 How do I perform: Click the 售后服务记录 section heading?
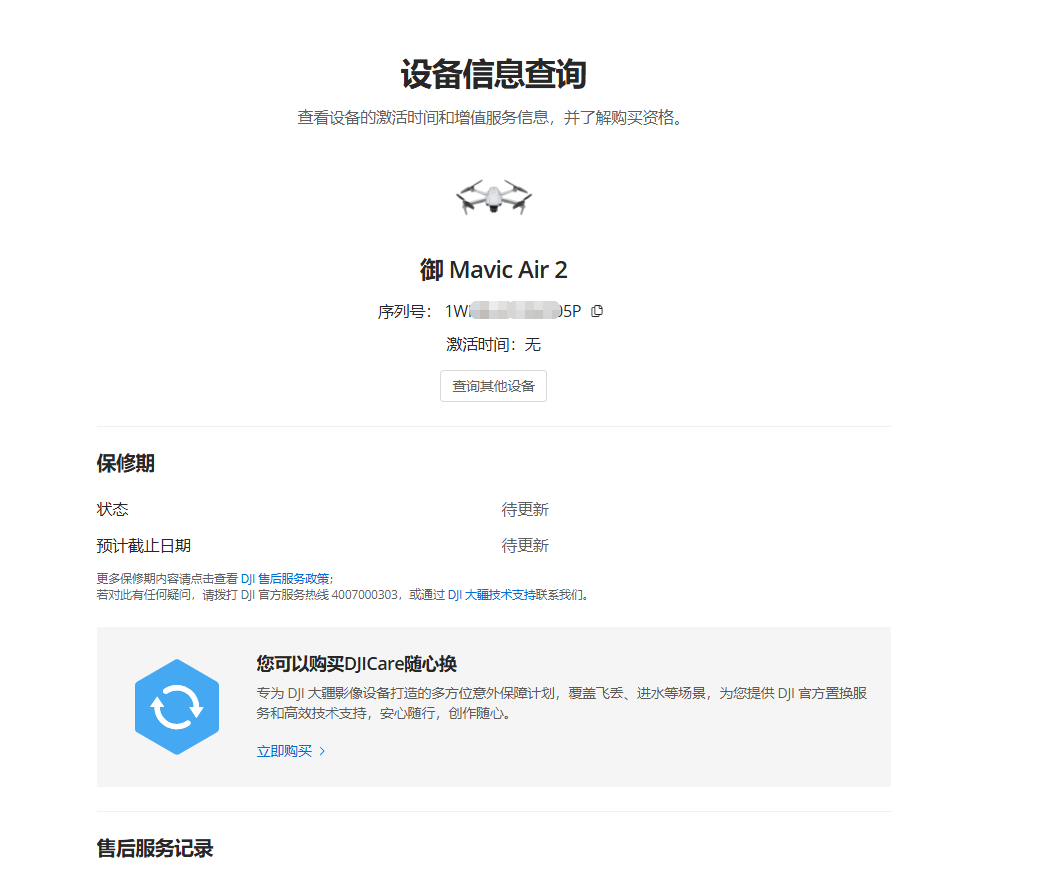155,848
